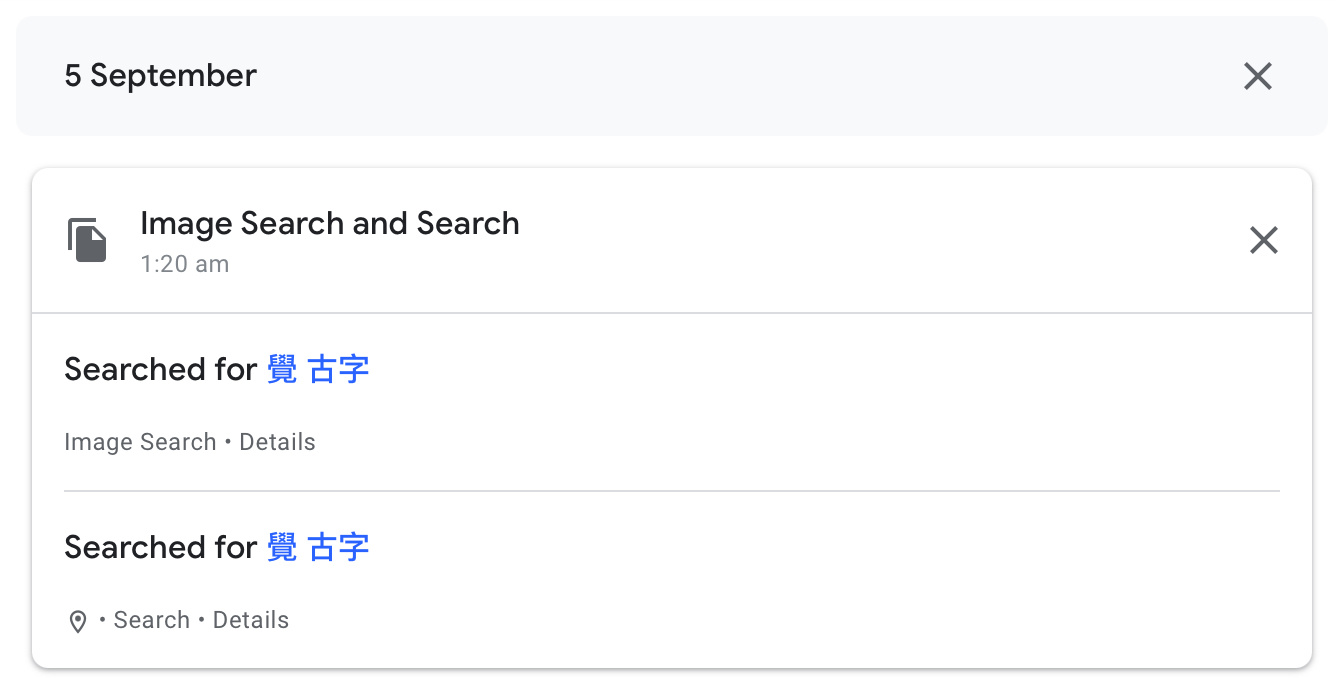Click the Image Search product label
The image size is (1336, 678).
point(140,442)
